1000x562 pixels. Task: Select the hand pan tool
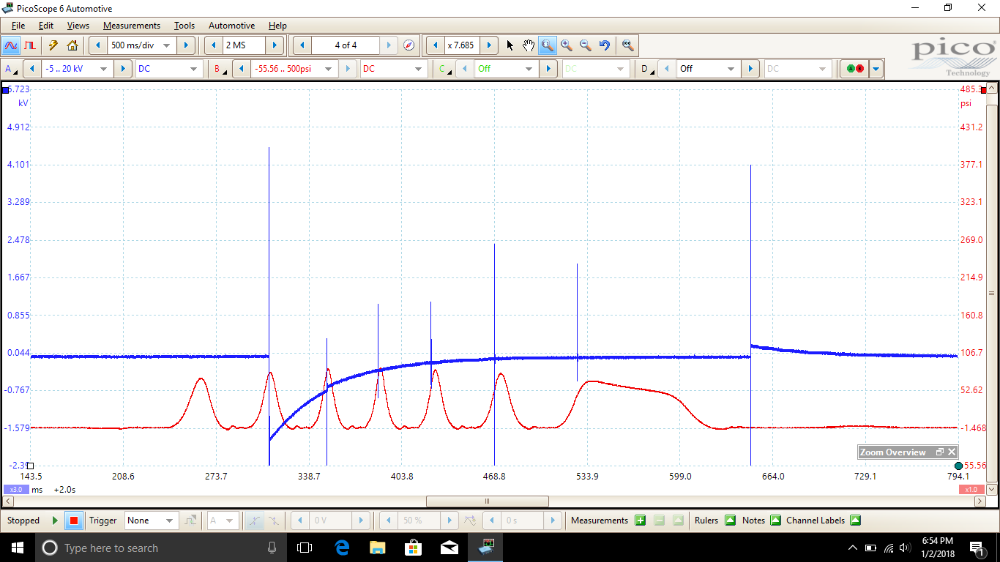pyautogui.click(x=528, y=45)
